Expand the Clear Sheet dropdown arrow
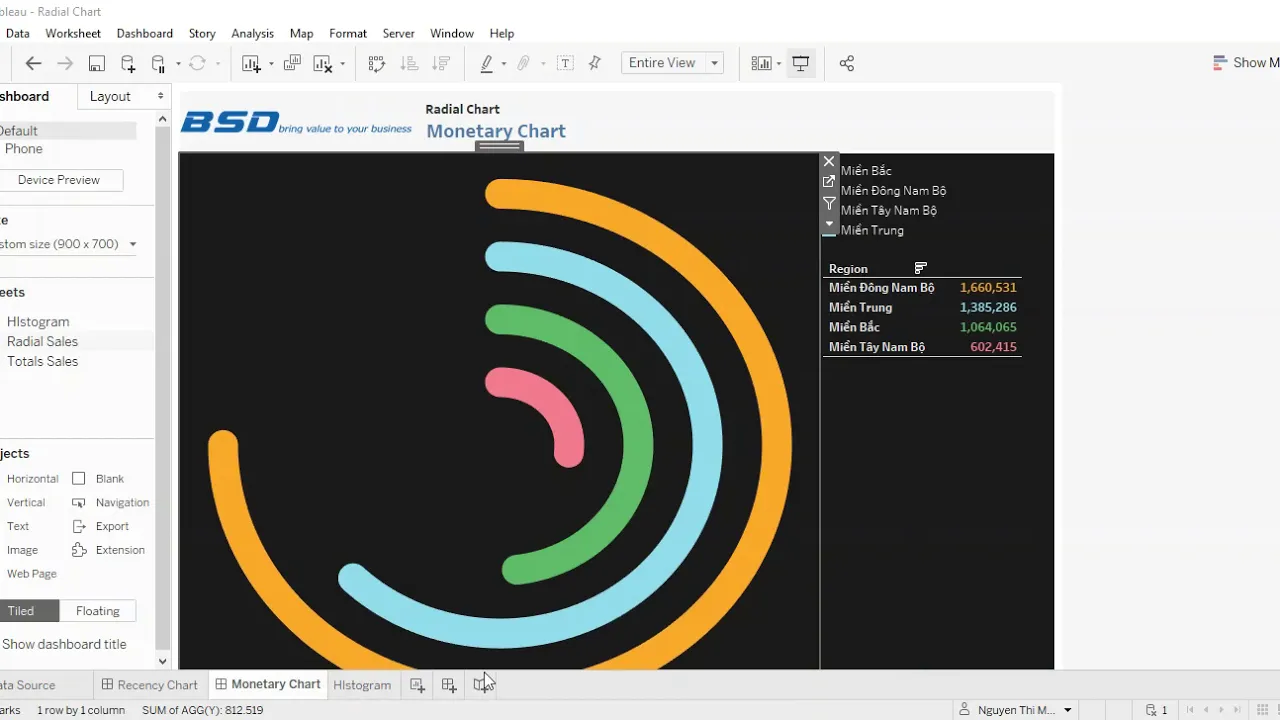The height and width of the screenshot is (720, 1280). point(343,64)
